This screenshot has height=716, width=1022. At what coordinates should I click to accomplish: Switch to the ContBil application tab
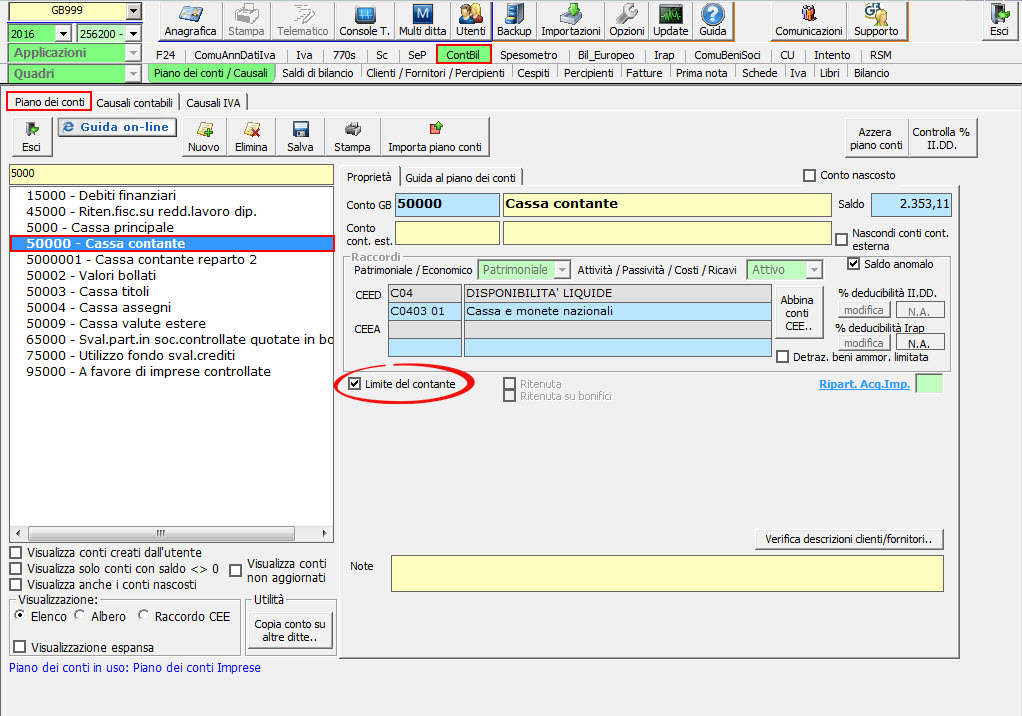[x=463, y=55]
